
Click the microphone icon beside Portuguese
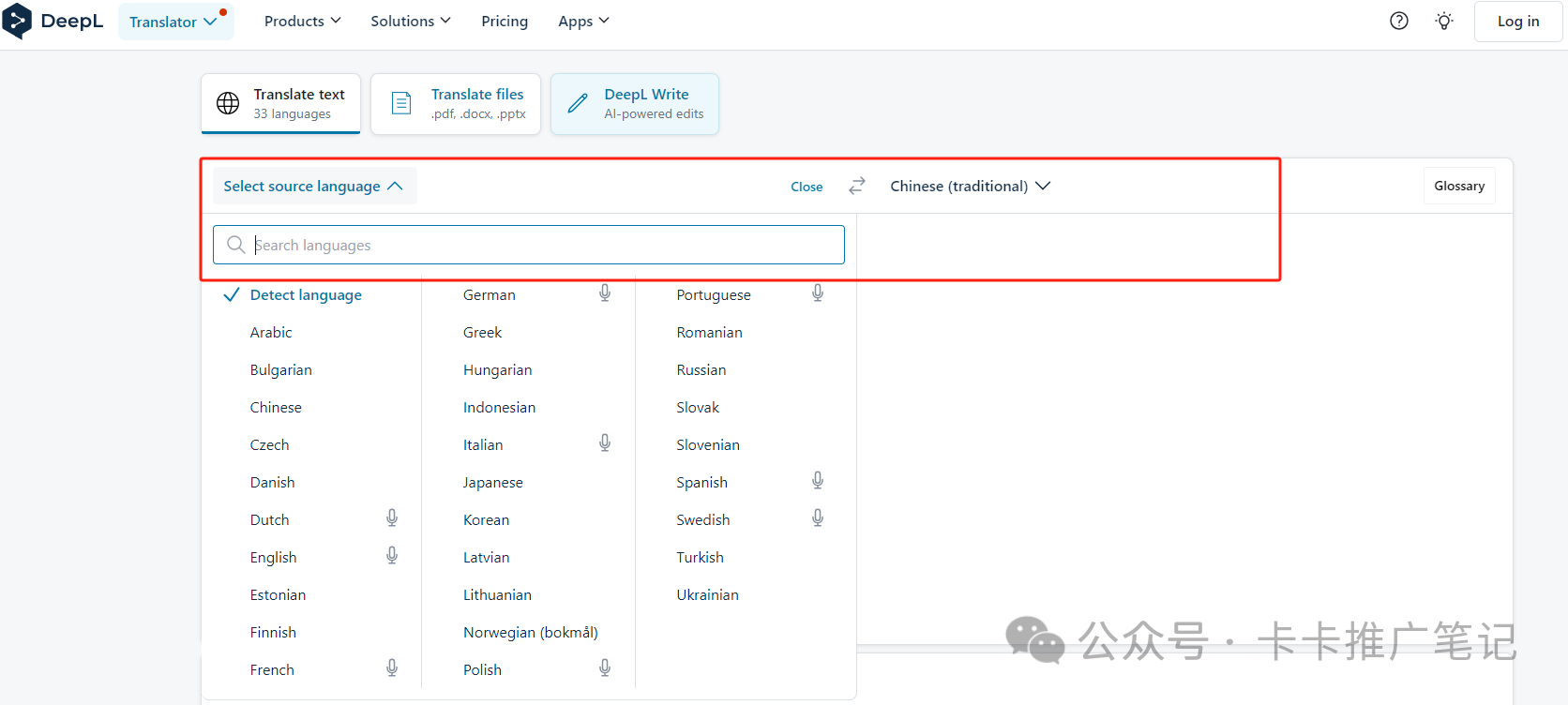[818, 293]
